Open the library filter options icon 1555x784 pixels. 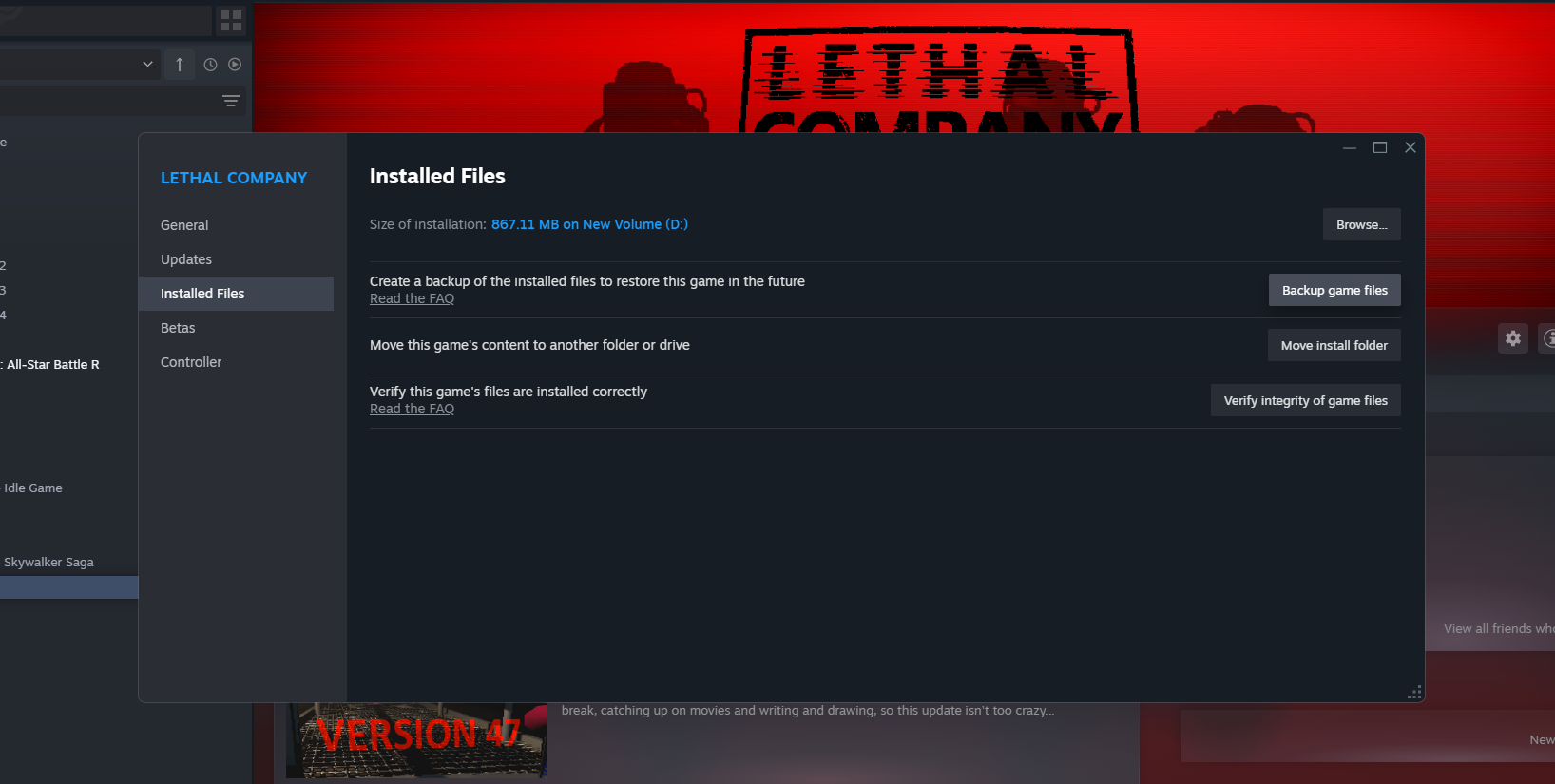click(x=231, y=101)
